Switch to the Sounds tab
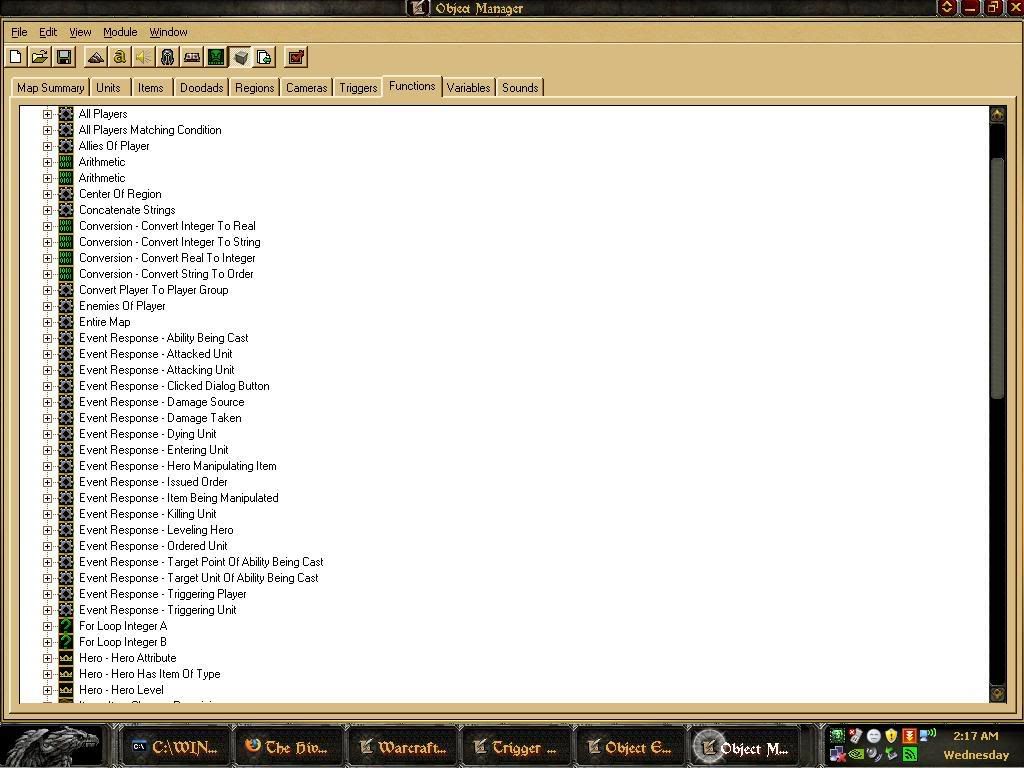Screen dimensions: 1024x768 pyautogui.click(x=520, y=88)
